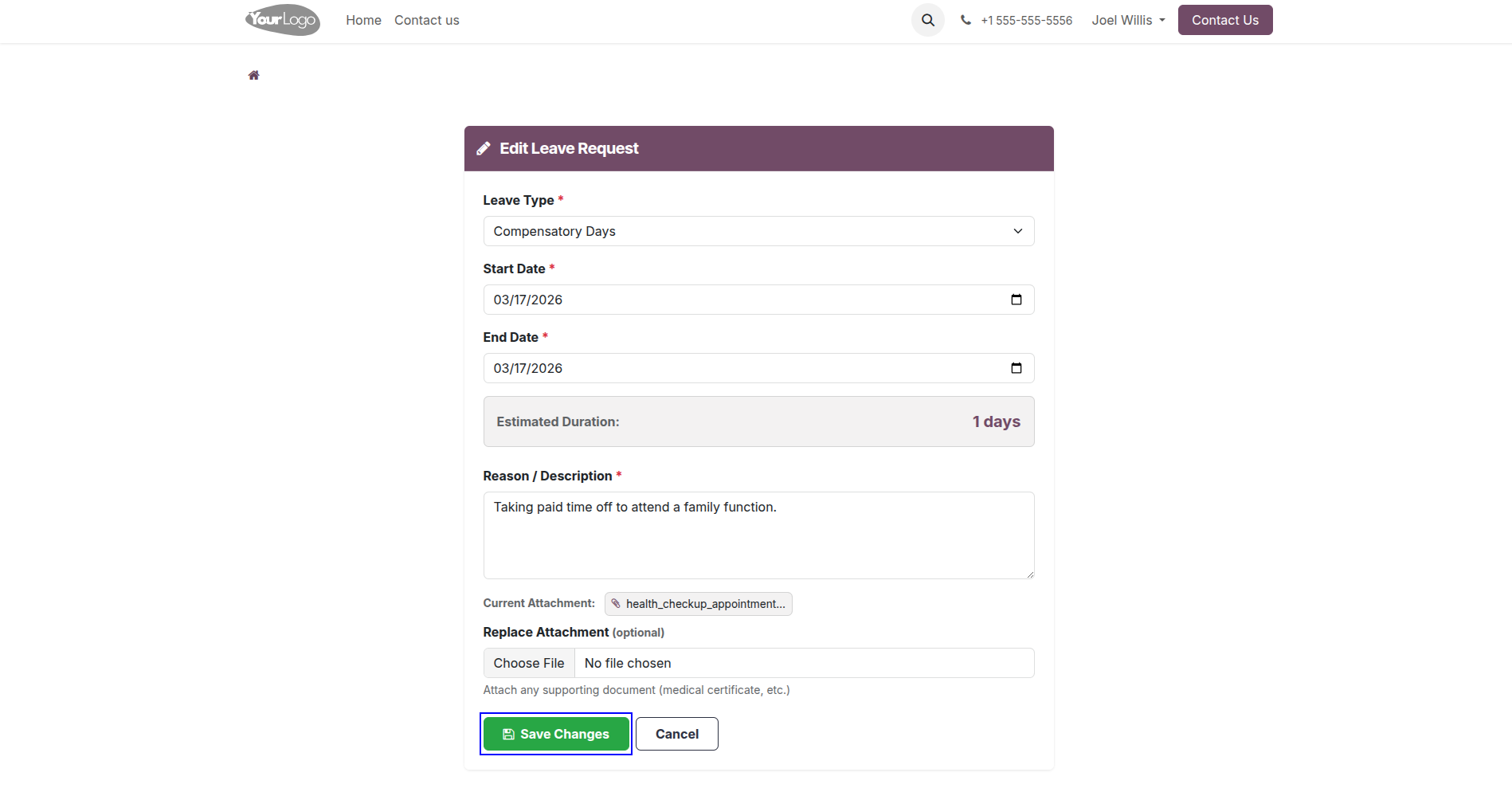This screenshot has height=788, width=1512.
Task: Open Start Date calendar picker icon
Action: (x=1016, y=300)
